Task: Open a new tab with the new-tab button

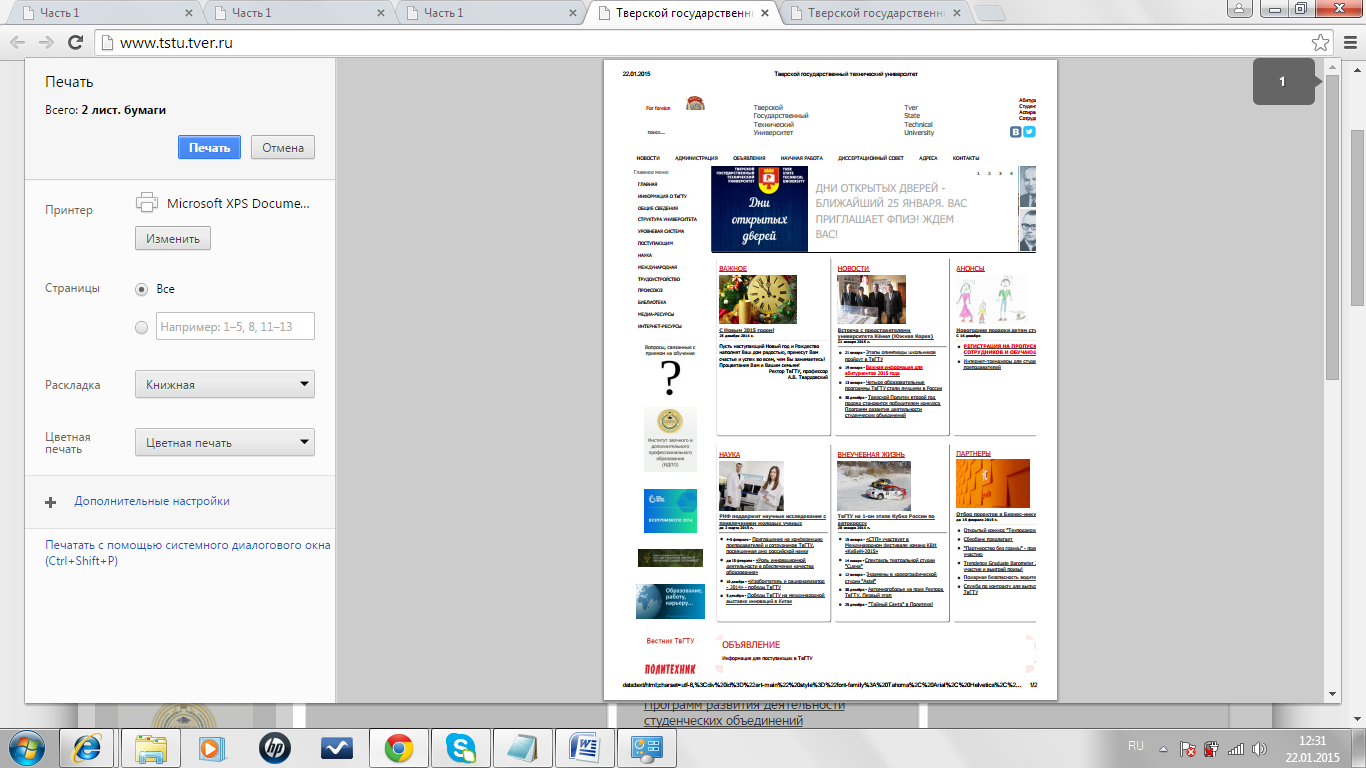Action: (990, 13)
